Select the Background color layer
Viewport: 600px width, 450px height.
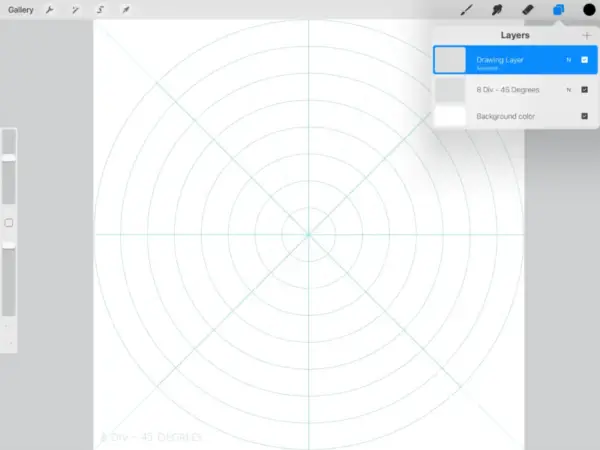coord(515,116)
